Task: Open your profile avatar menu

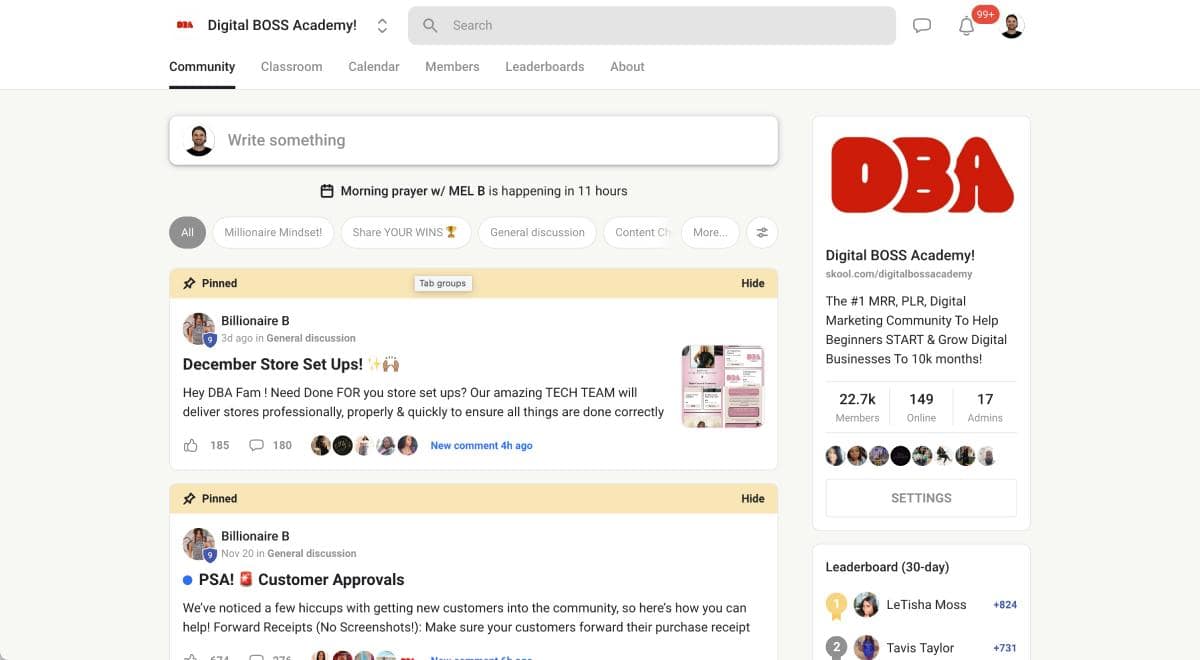Action: pyautogui.click(x=1011, y=25)
